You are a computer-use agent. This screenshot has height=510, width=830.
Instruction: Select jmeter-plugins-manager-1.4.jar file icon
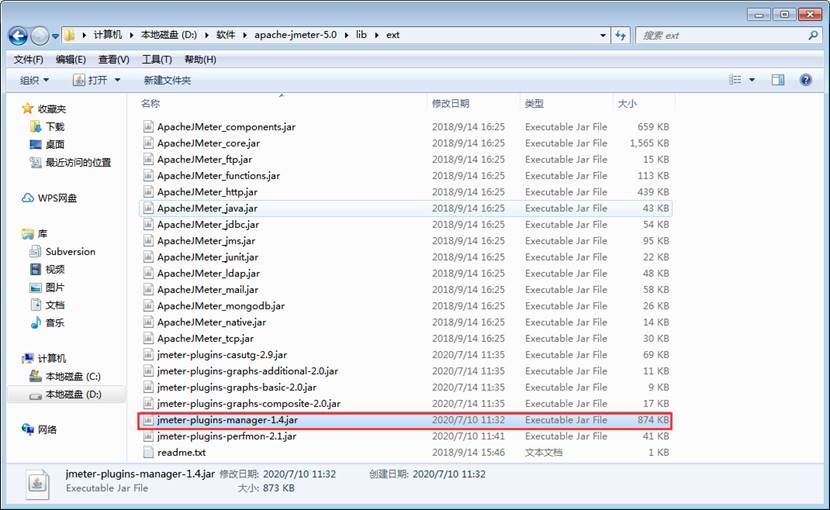pos(148,419)
